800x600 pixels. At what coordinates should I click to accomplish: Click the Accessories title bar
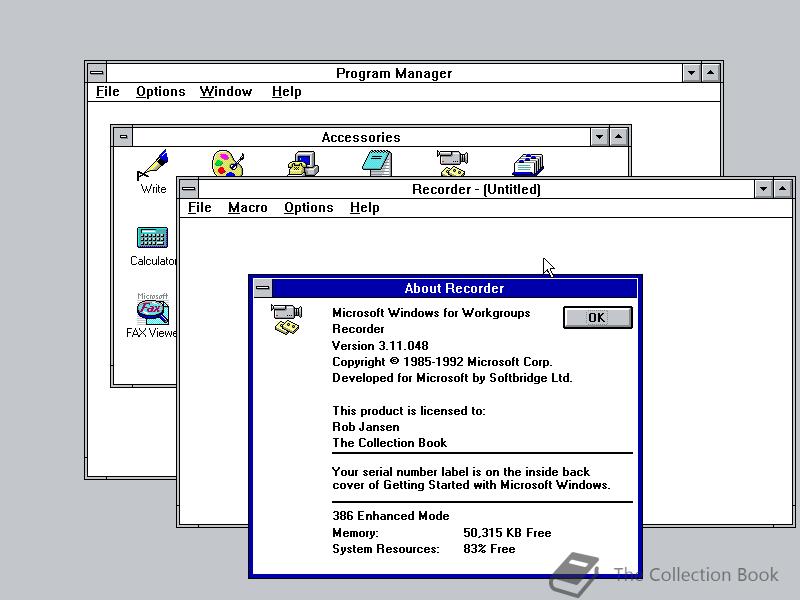coord(361,137)
